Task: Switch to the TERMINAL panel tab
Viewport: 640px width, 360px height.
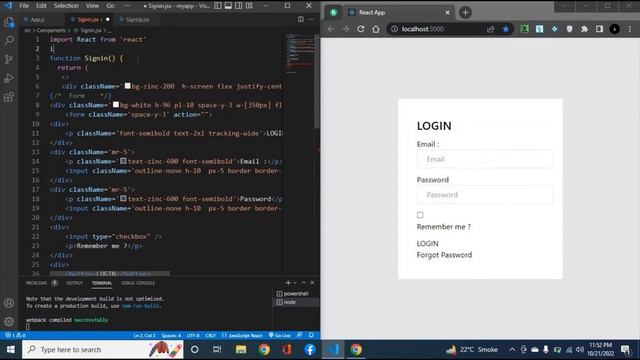Action: (x=102, y=283)
